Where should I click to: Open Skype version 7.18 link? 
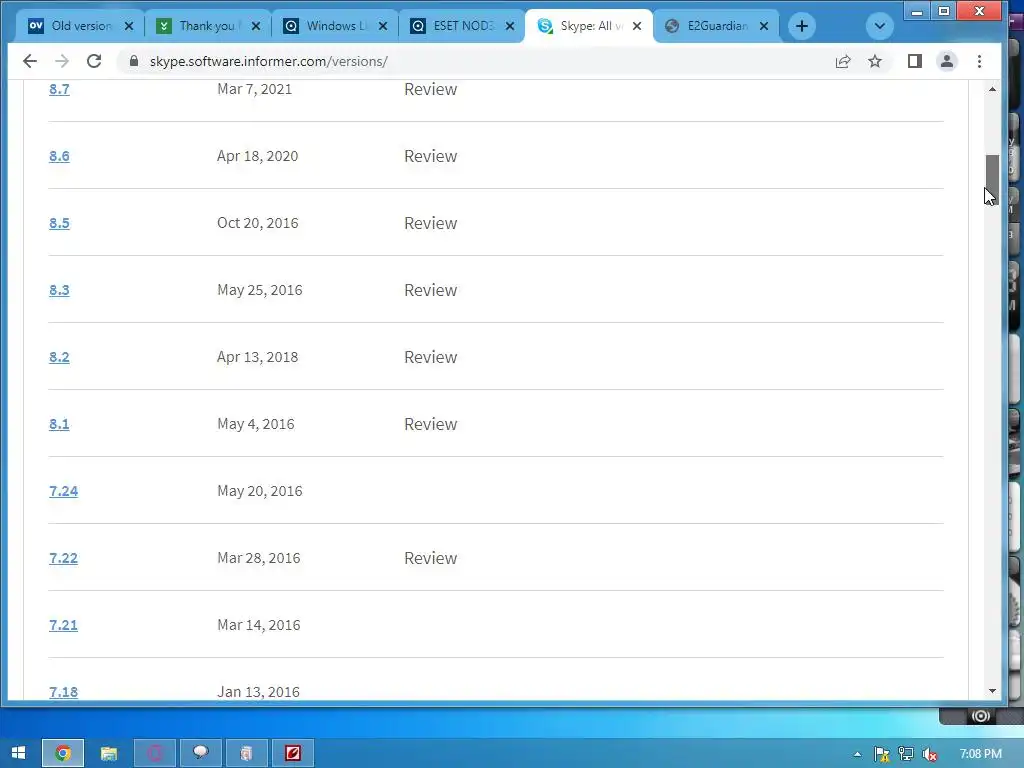coord(63,692)
